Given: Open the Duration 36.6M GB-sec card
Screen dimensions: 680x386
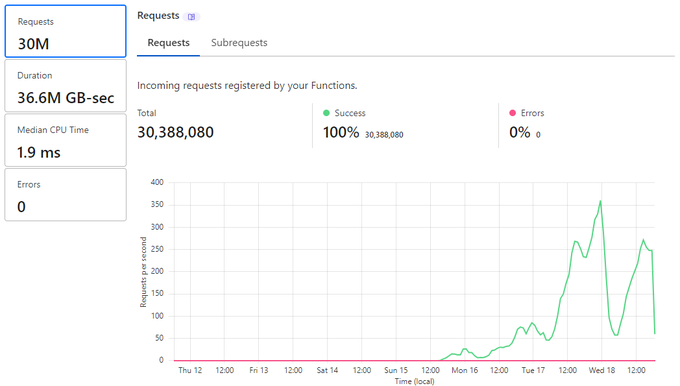Looking at the screenshot, I should point(65,86).
